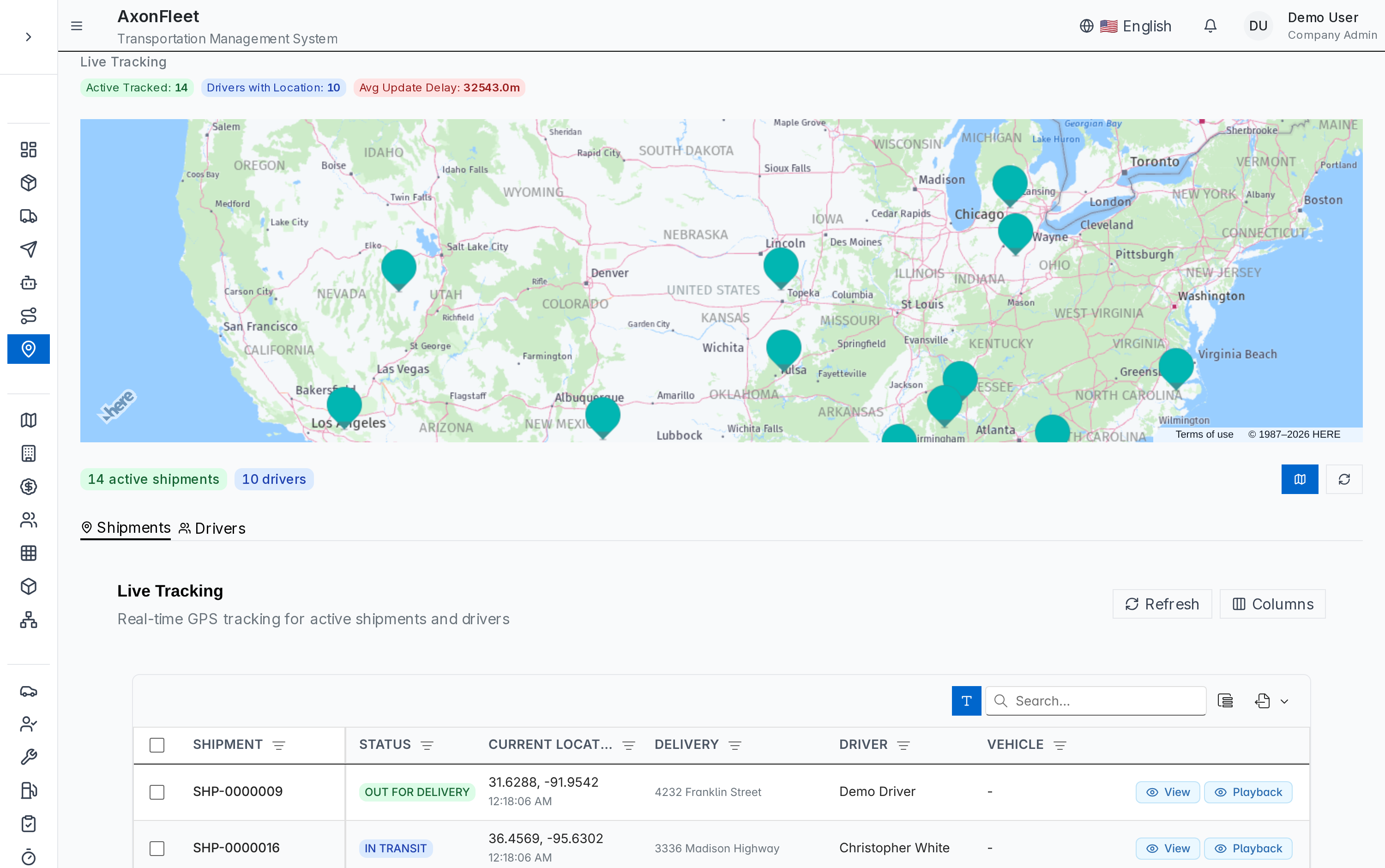Open the users icon in the sidebar
This screenshot has width=1385, height=868.
point(28,520)
